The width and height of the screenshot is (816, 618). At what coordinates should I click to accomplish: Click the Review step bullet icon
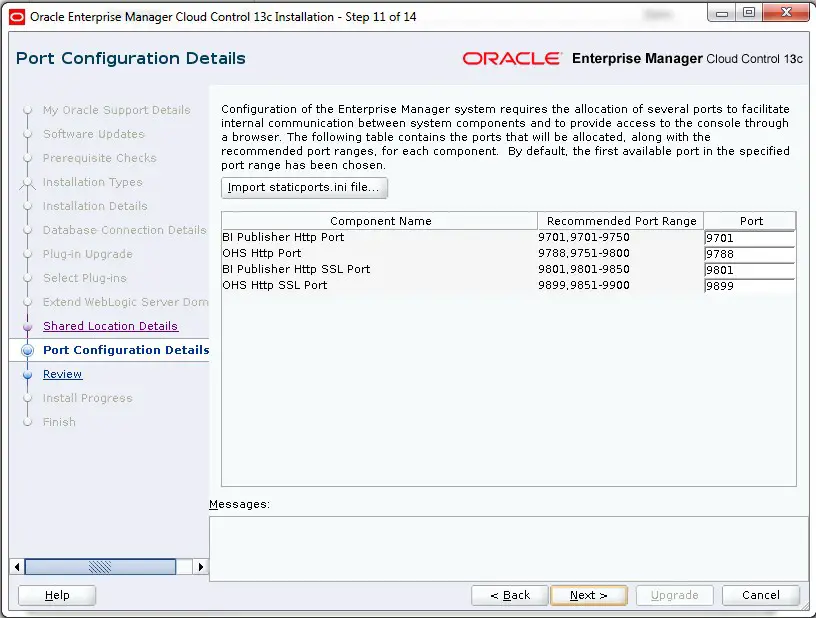[x=28, y=374]
